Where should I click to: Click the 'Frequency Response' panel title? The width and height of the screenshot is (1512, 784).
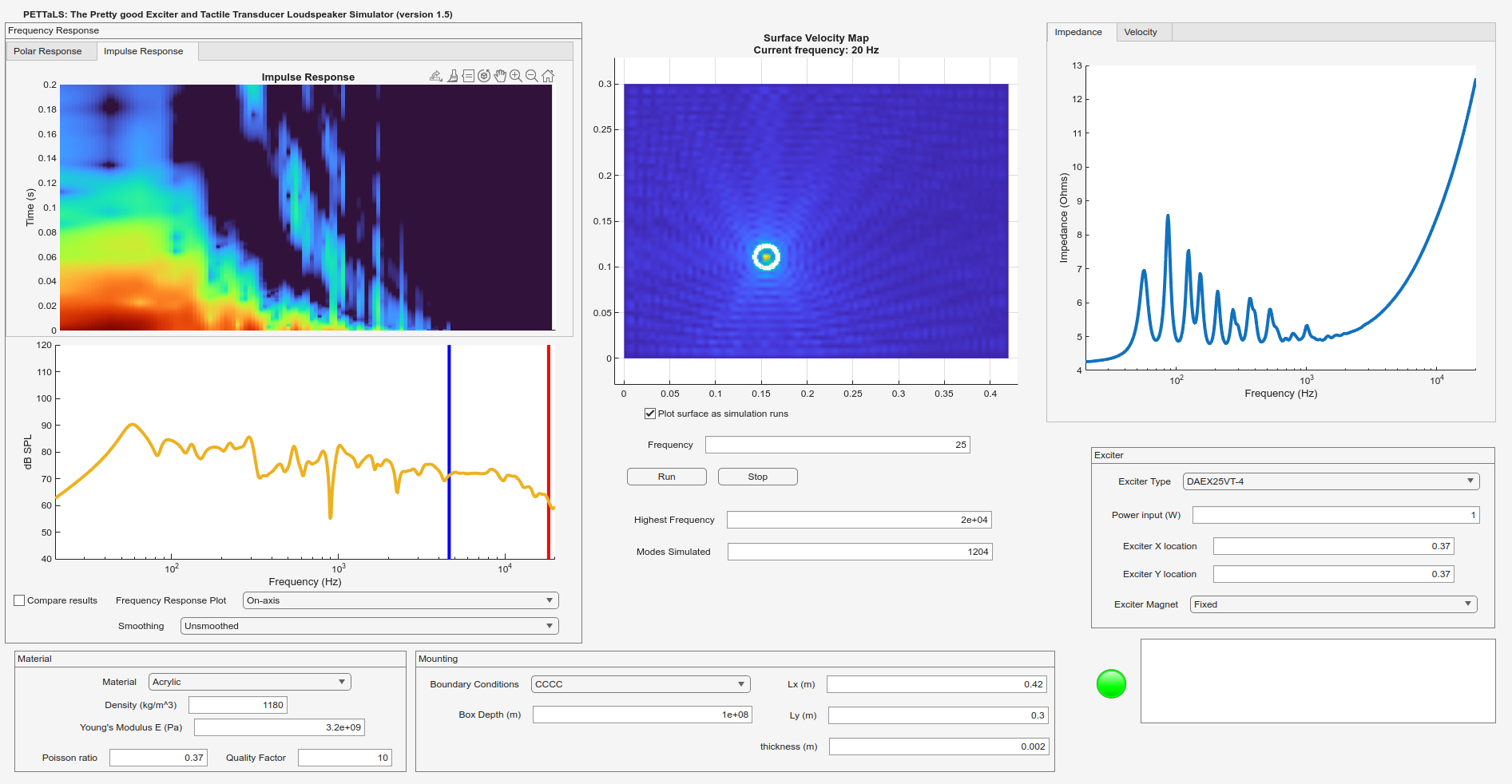click(54, 30)
